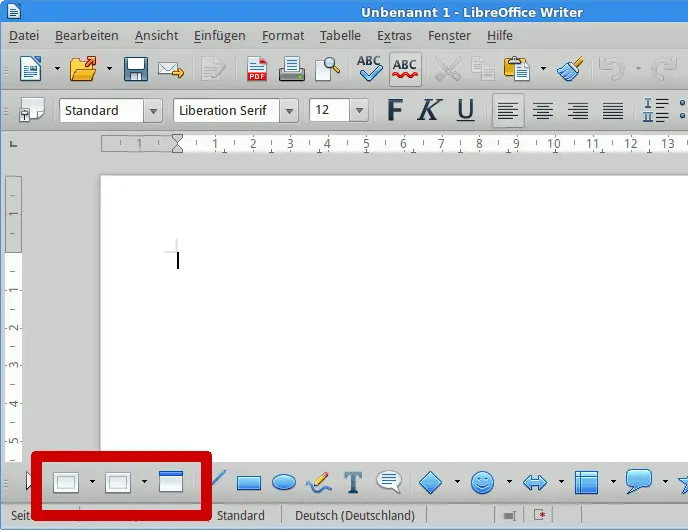Viewport: 688px width, 530px height.
Task: Open the Standard paragraph style dropdown
Action: click(153, 111)
